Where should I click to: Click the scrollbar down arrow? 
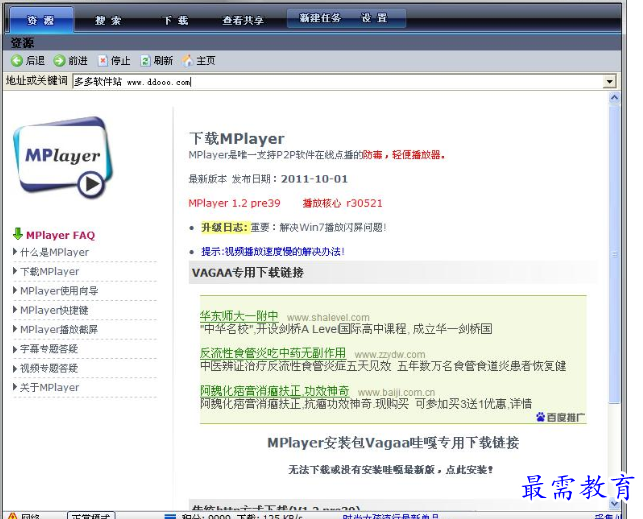coord(614,503)
